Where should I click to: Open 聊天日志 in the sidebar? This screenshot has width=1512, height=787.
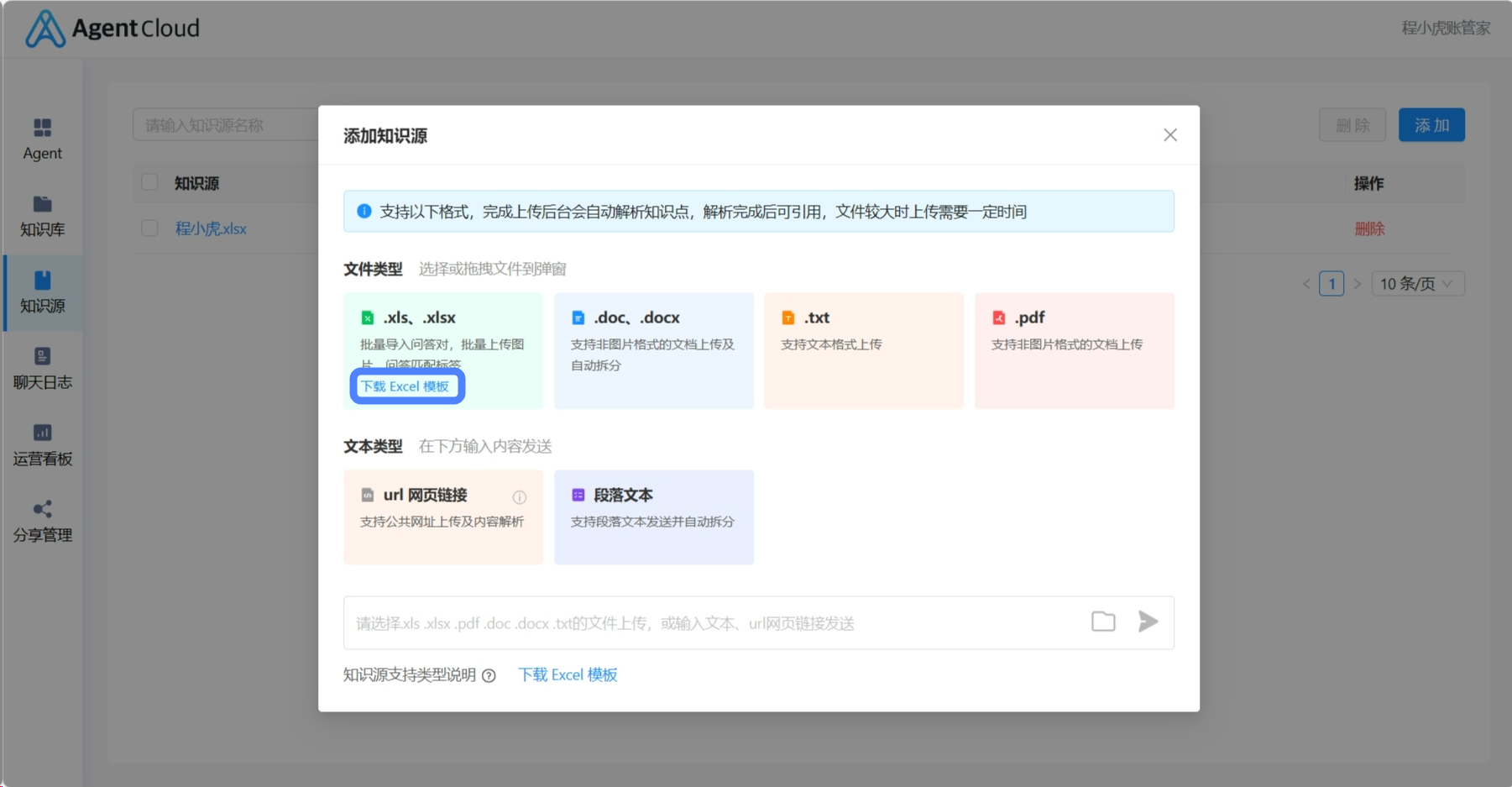click(42, 369)
